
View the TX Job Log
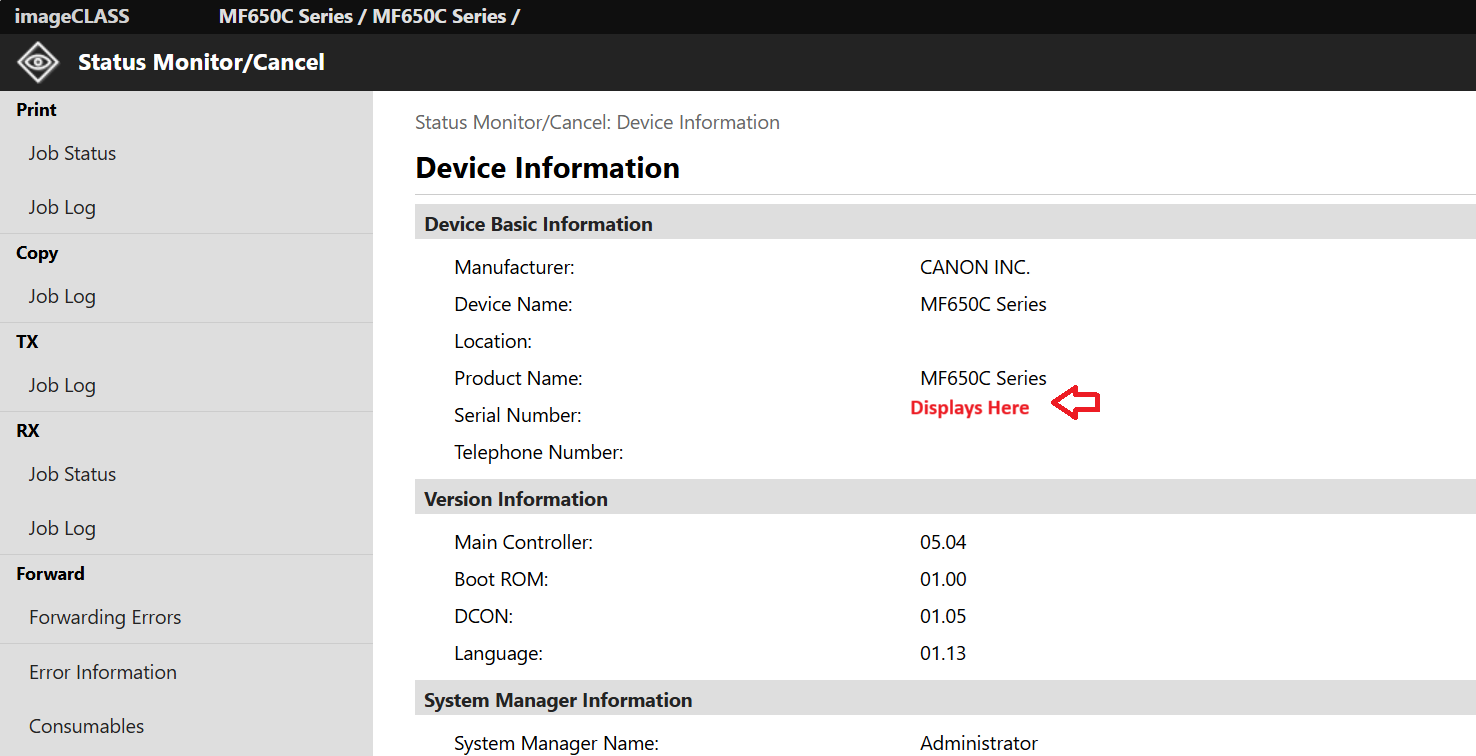click(x=62, y=385)
